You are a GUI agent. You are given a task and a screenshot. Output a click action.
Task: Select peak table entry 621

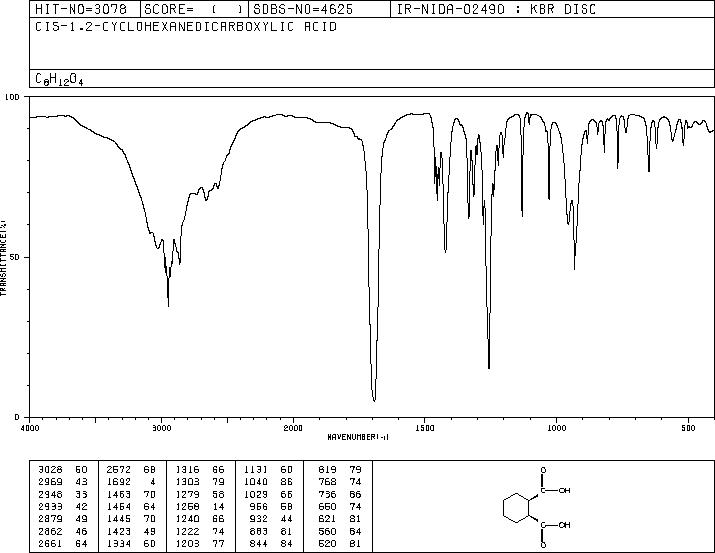[x=327, y=519]
